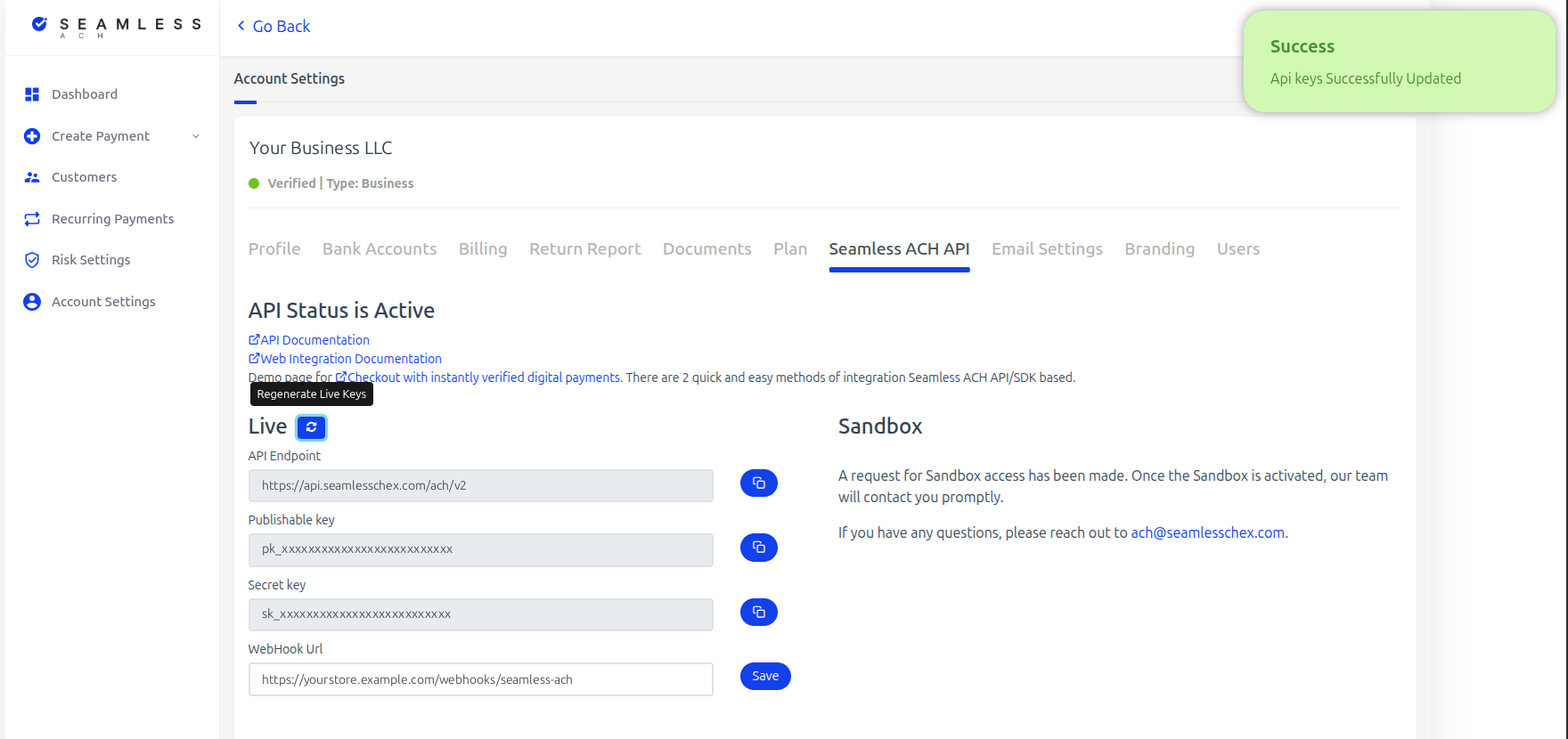Viewport: 1568px width, 739px height.
Task: Open Account Settings in the sidebar
Action: click(x=103, y=302)
